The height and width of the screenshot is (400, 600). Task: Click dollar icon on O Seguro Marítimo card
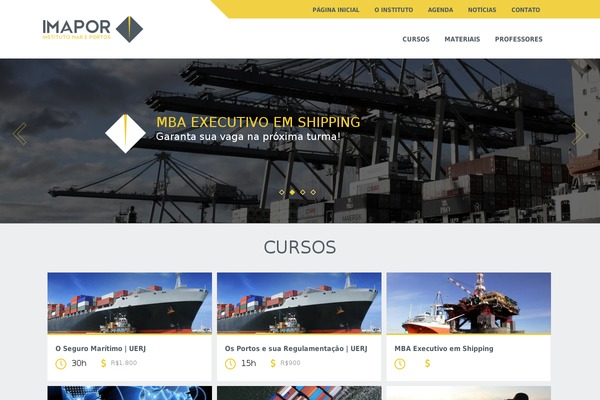[x=103, y=363]
